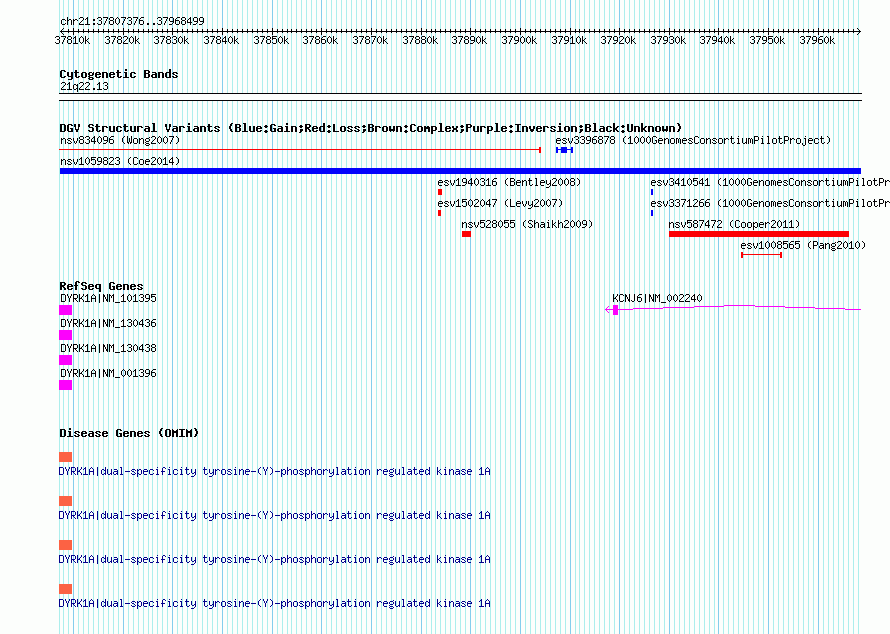This screenshot has width=890, height=634.
Task: Open esv1940316 (Bentley2008) variant
Action: [x=509, y=182]
